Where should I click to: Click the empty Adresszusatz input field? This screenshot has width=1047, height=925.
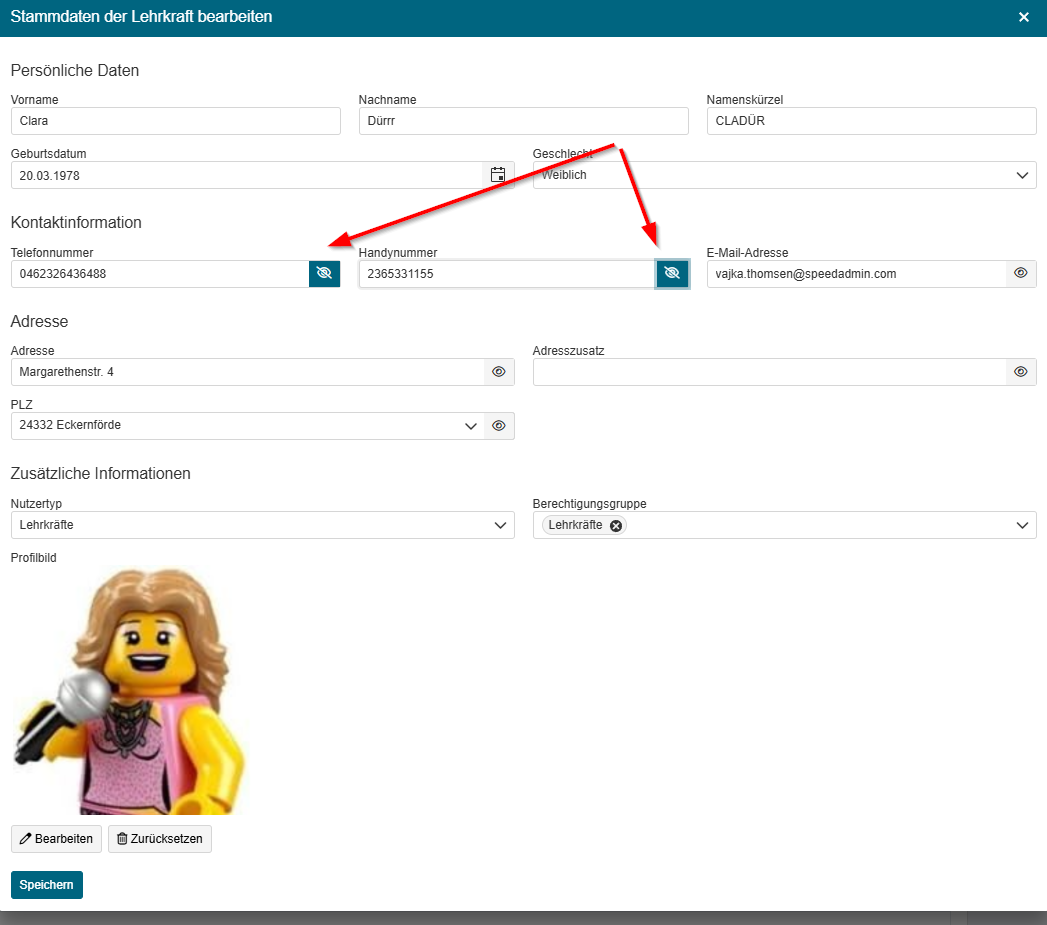(770, 372)
